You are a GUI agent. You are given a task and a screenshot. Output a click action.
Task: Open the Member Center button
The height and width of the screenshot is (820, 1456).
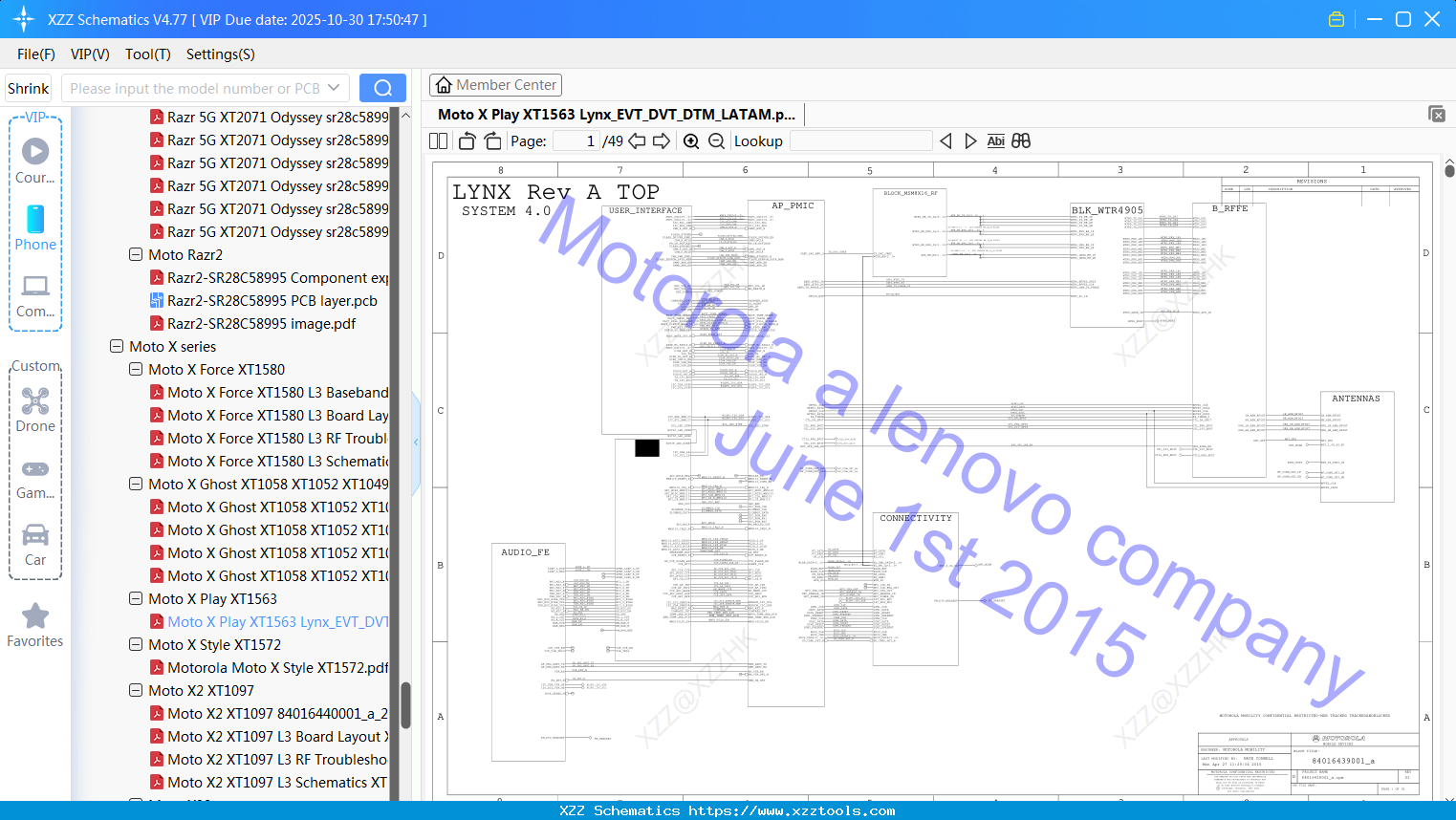coord(495,85)
